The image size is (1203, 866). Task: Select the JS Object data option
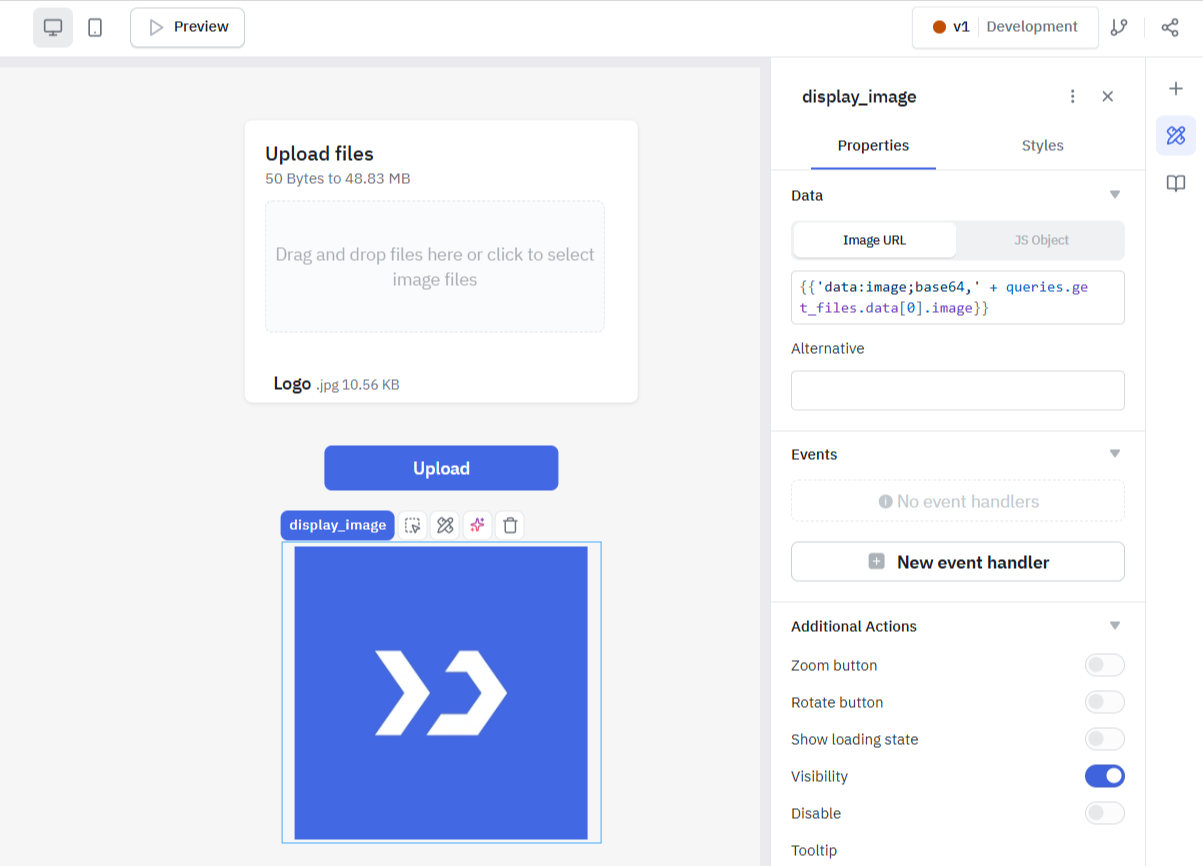click(x=1041, y=240)
